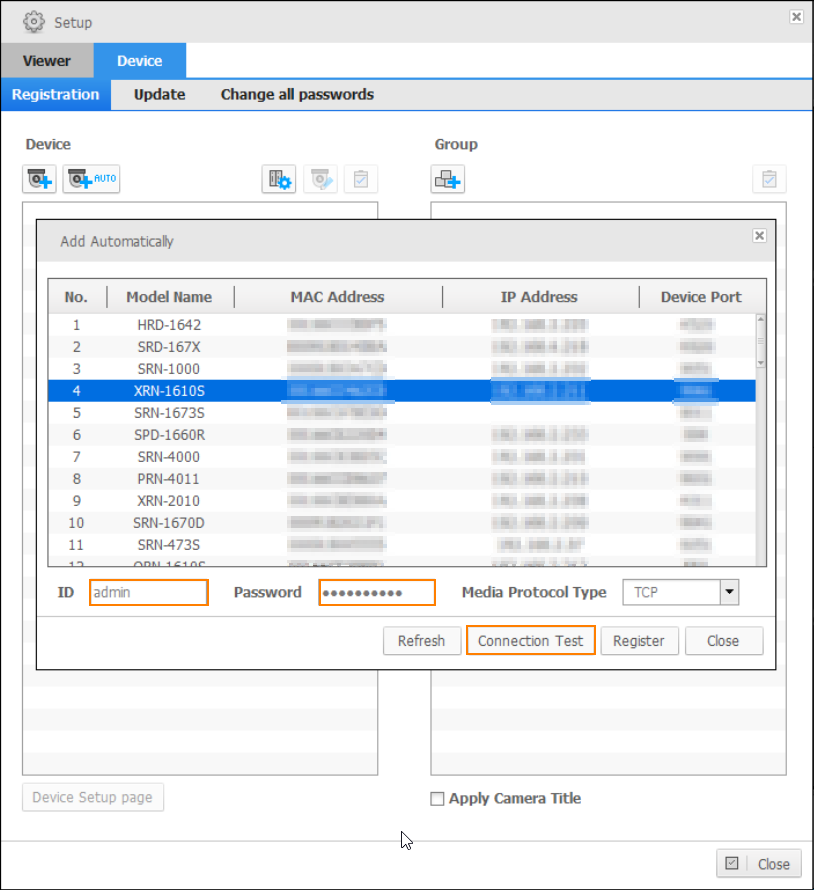Image resolution: width=814 pixels, height=890 pixels.
Task: Click the Device Setup page button
Action: click(93, 797)
